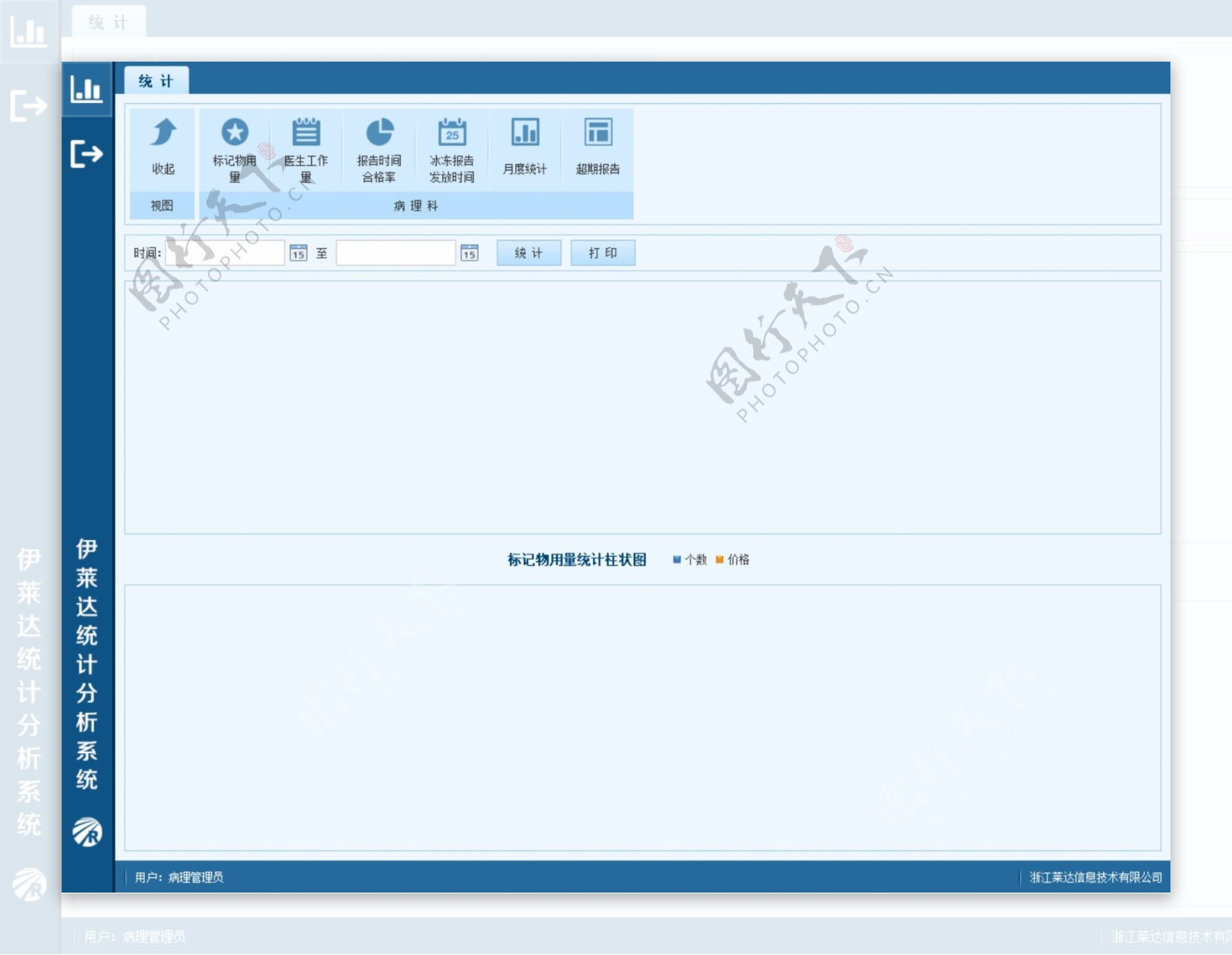The height and width of the screenshot is (955, 1232).
Task: Click 浙江莱达信息技术有限公司 in status bar
Action: pos(1096,877)
